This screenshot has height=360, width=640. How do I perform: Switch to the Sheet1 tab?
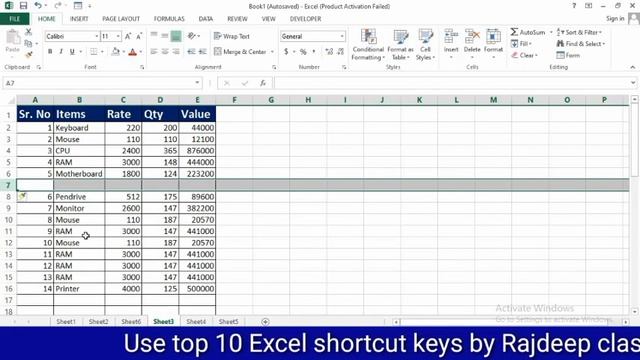(66, 322)
